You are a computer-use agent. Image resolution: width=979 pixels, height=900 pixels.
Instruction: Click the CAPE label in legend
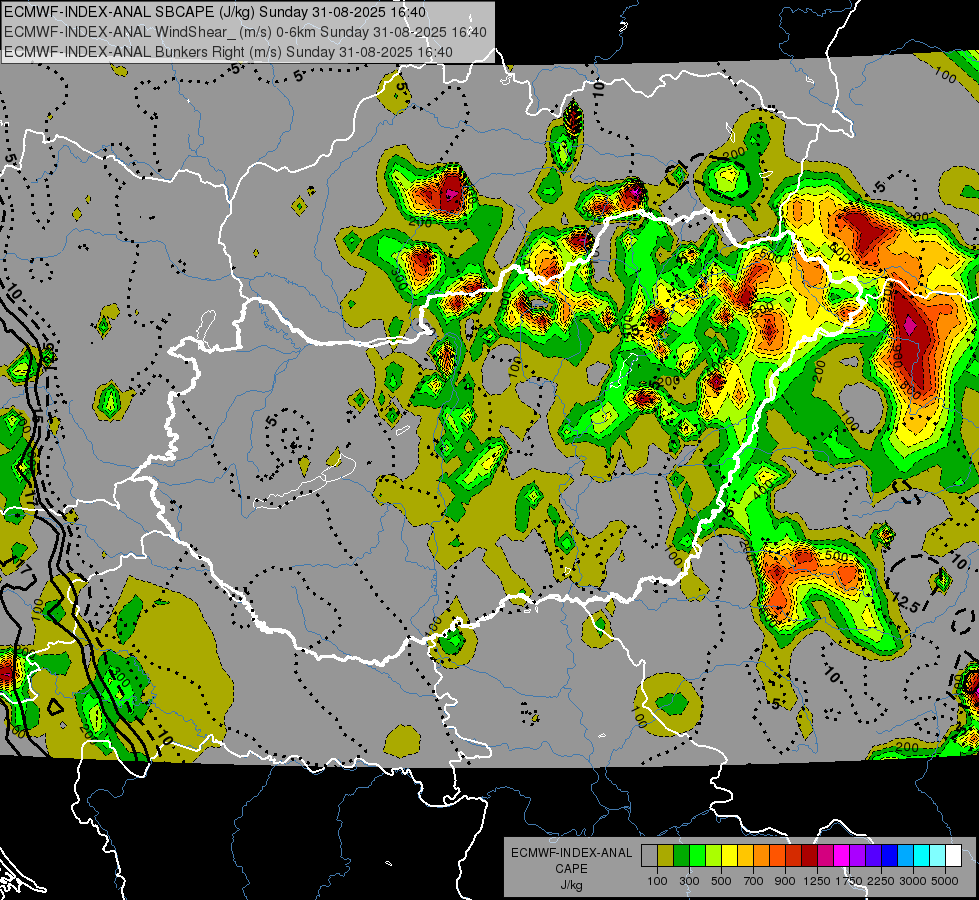[571, 869]
